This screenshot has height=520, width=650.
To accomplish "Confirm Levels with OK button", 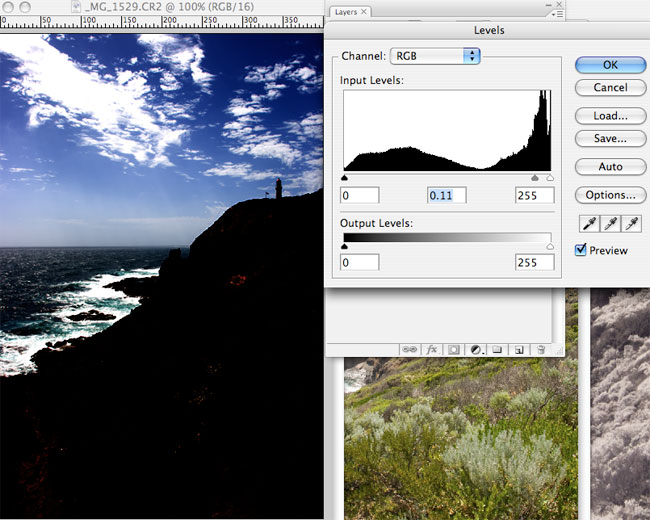I will [x=610, y=65].
